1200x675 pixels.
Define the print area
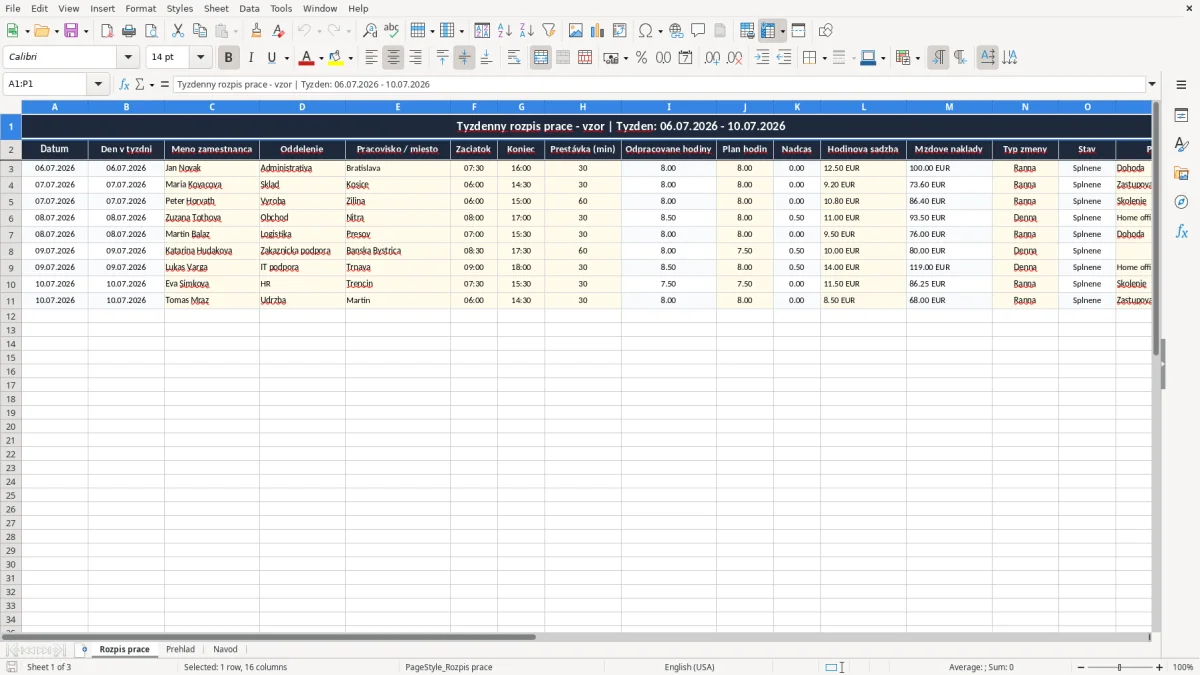pyautogui.click(x=747, y=31)
